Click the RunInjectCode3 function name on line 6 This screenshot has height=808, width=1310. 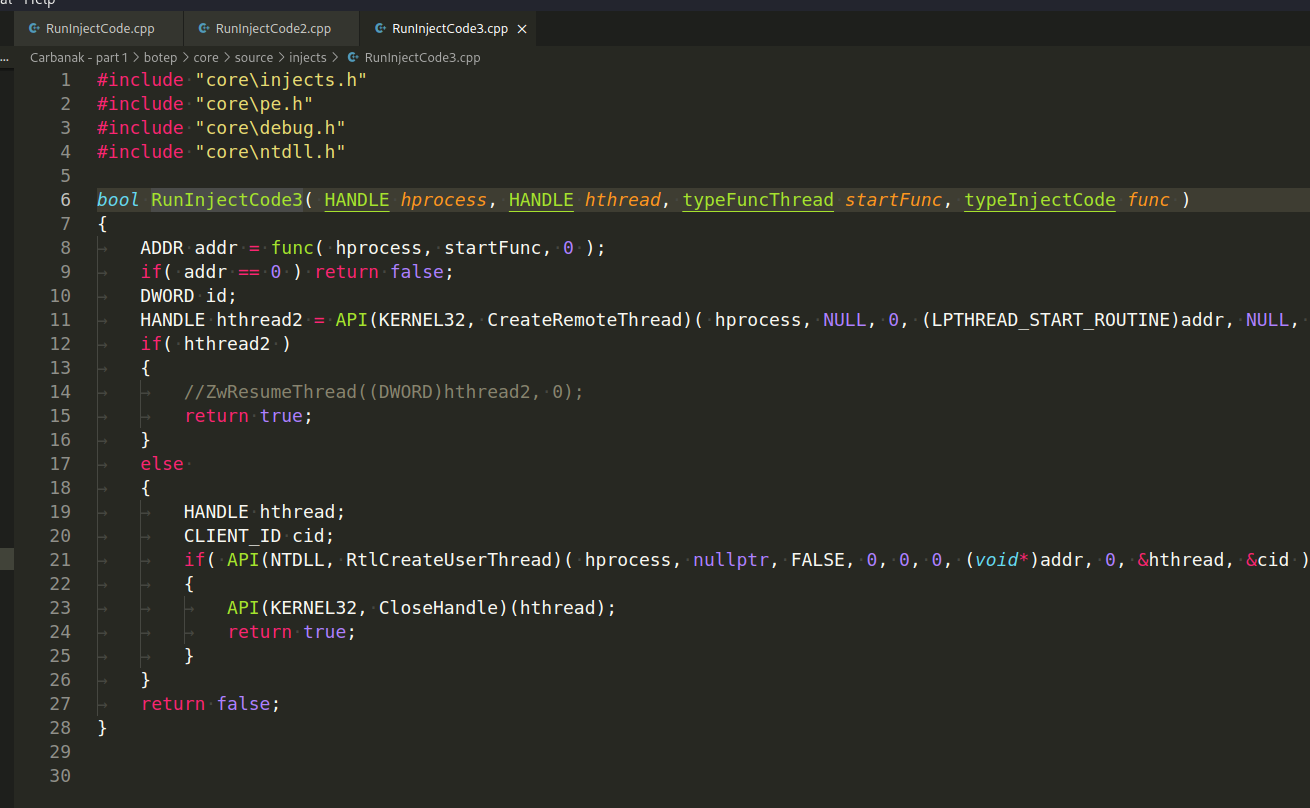coord(227,200)
